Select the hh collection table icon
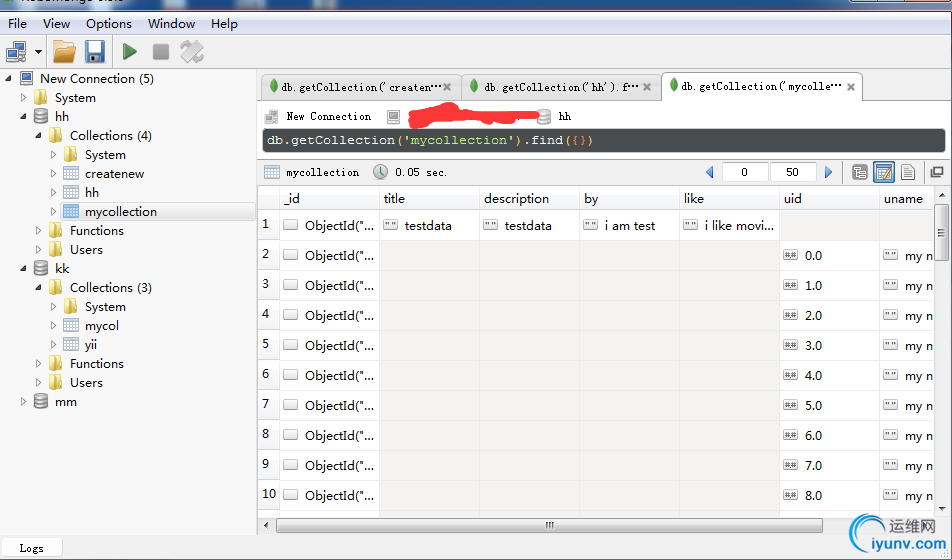 [x=71, y=193]
